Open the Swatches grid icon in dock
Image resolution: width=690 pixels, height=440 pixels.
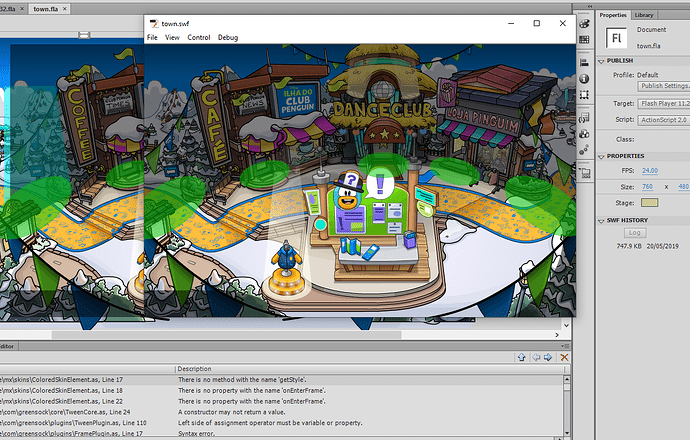pyautogui.click(x=584, y=39)
